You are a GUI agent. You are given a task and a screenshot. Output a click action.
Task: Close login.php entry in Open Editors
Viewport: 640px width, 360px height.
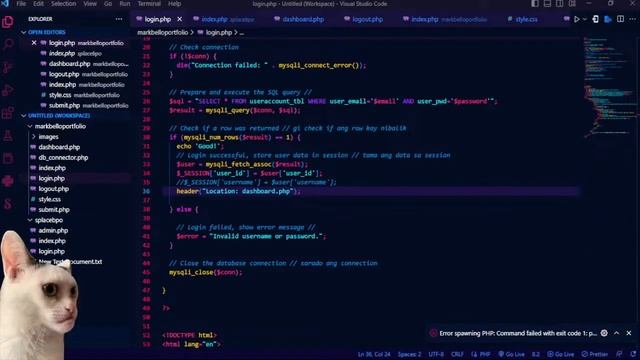click(x=34, y=43)
